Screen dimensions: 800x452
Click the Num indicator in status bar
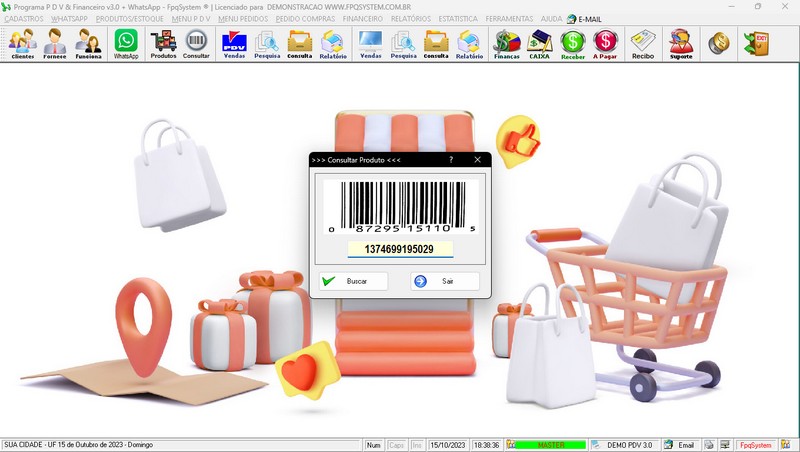point(373,445)
